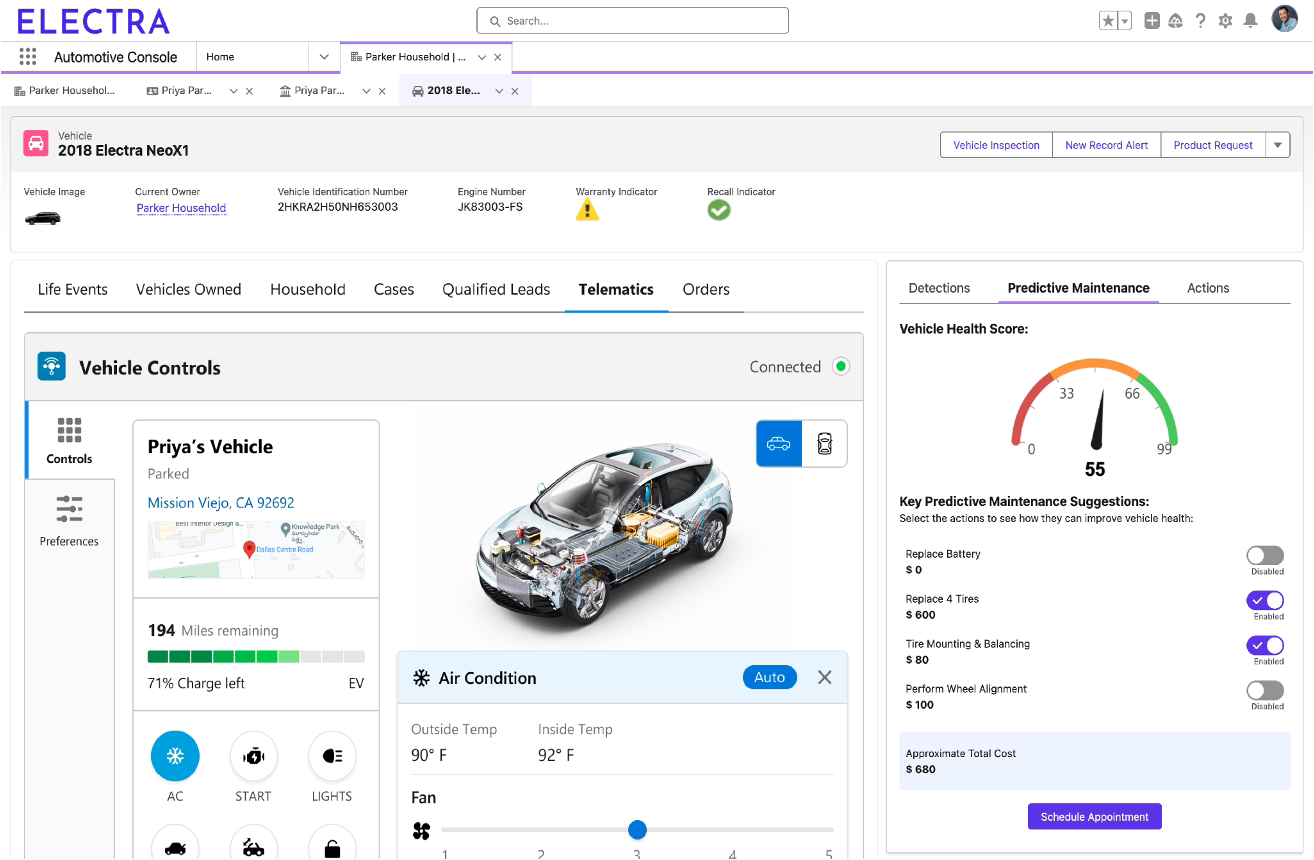Open the Parker Household owner link
1314x860 pixels.
tap(181, 208)
